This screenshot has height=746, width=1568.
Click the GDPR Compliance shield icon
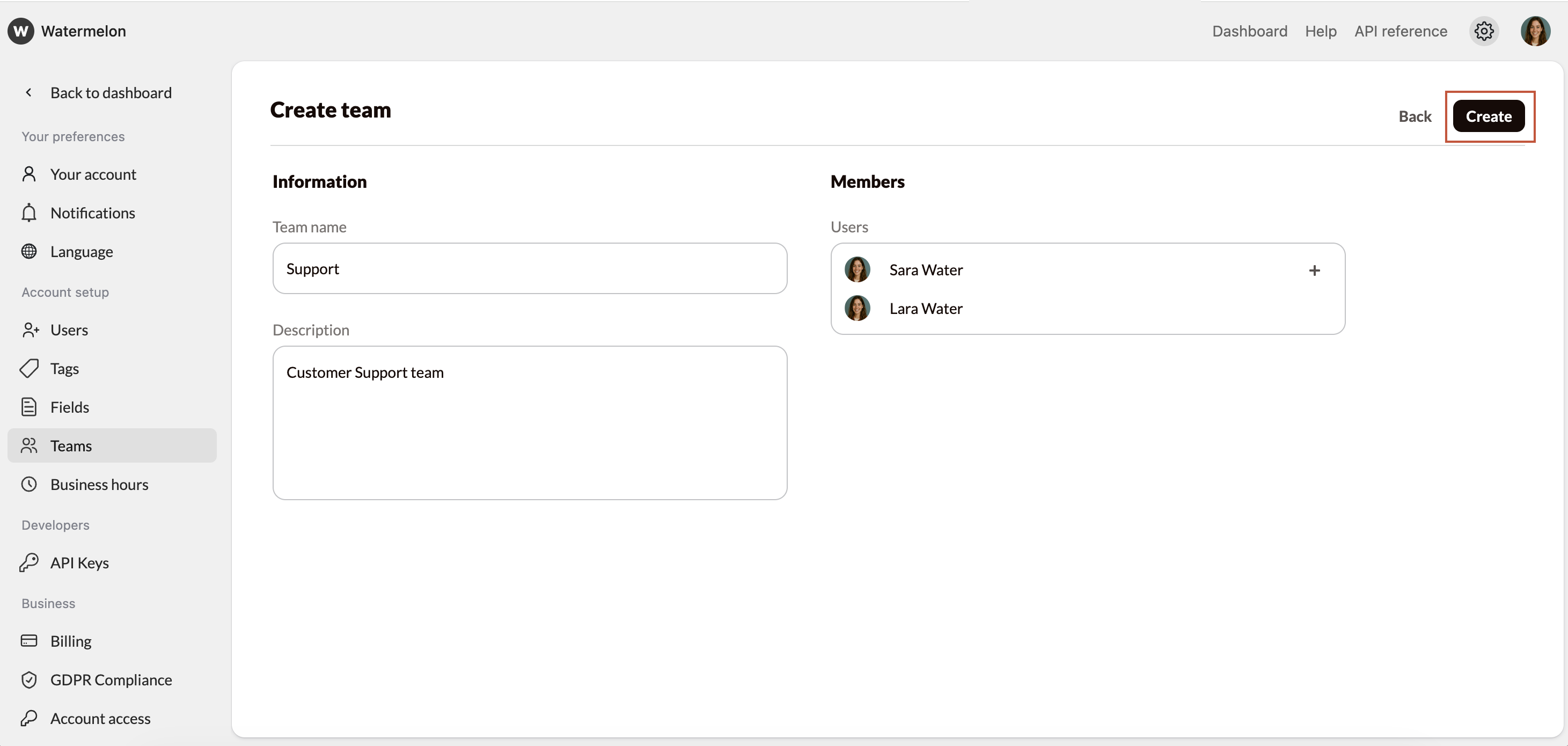[28, 679]
